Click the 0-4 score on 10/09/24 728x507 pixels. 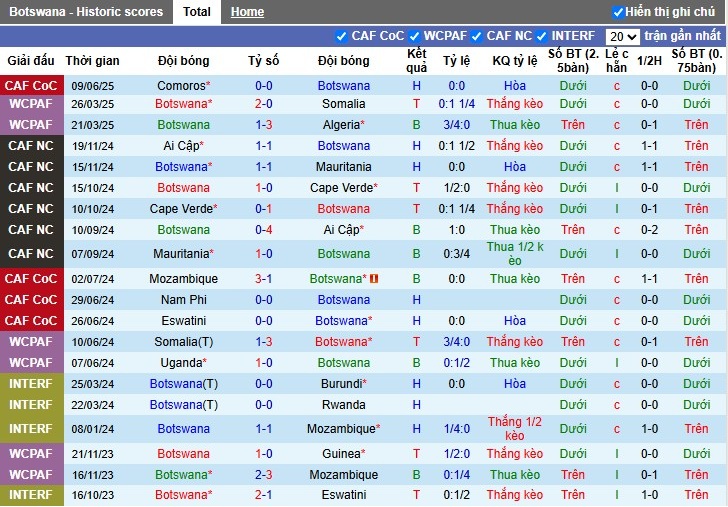click(x=264, y=229)
